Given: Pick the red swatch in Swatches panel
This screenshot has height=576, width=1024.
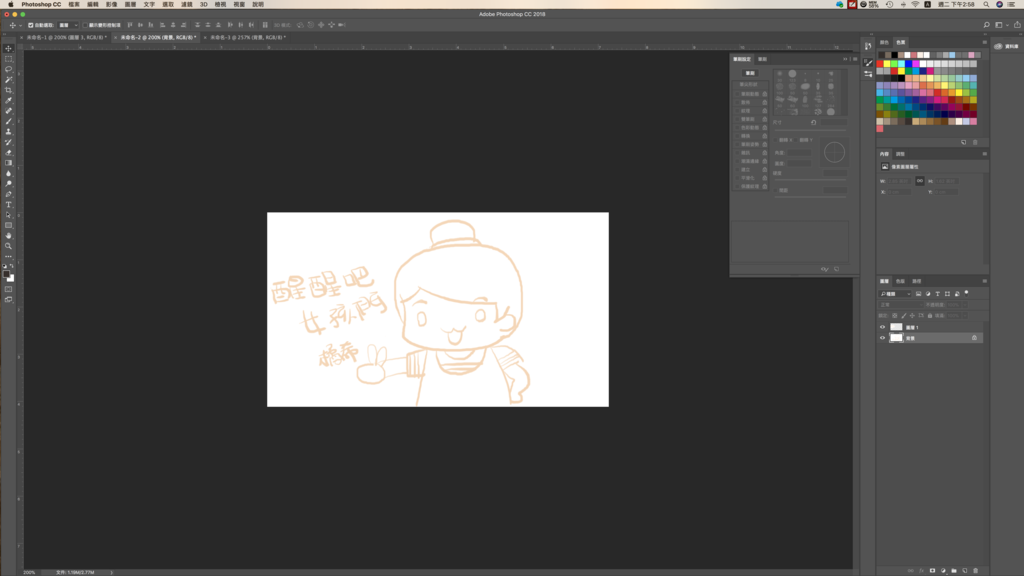Looking at the screenshot, I should click(x=880, y=63).
